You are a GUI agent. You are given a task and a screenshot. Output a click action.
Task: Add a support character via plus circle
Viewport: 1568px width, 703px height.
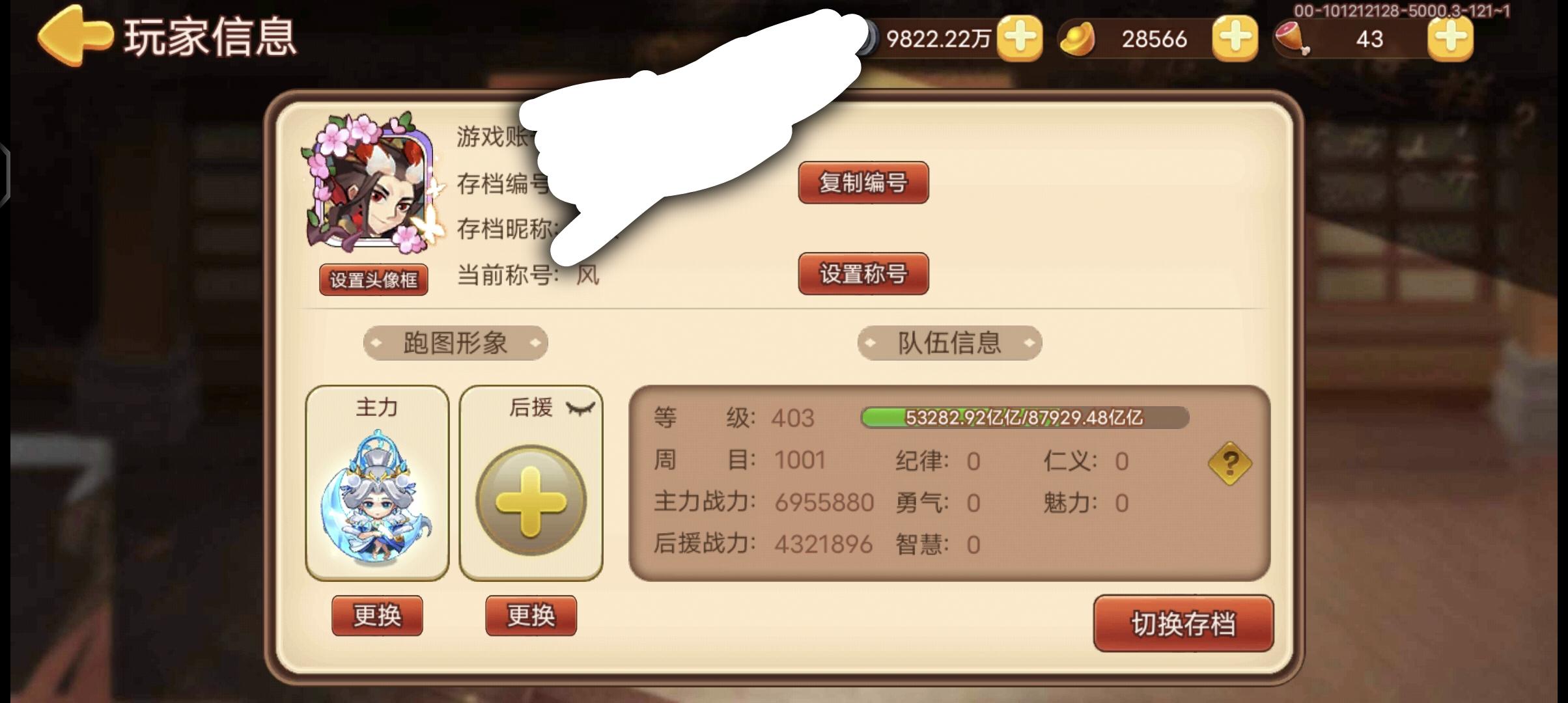coord(531,501)
